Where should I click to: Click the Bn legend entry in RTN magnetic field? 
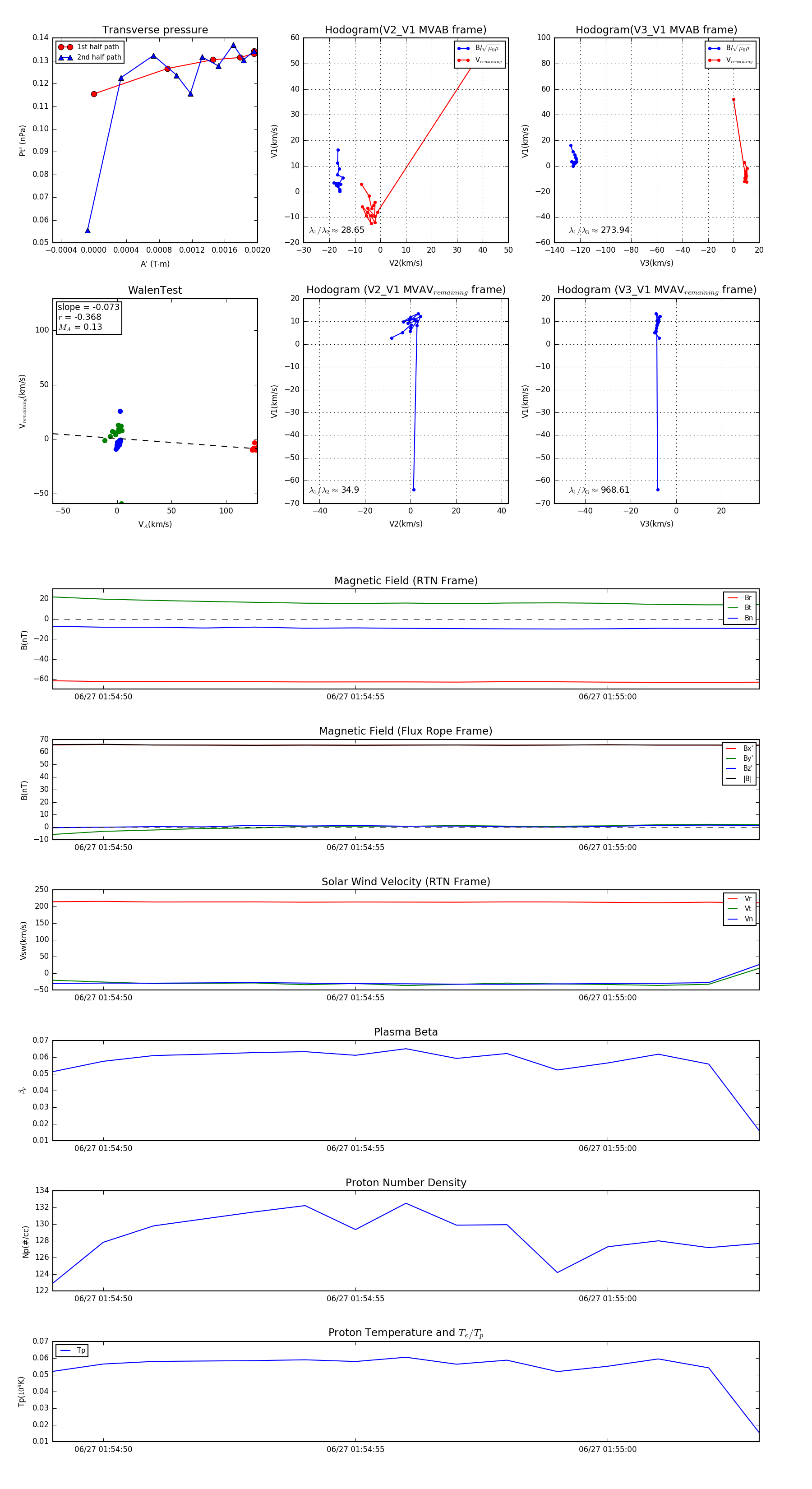740,618
